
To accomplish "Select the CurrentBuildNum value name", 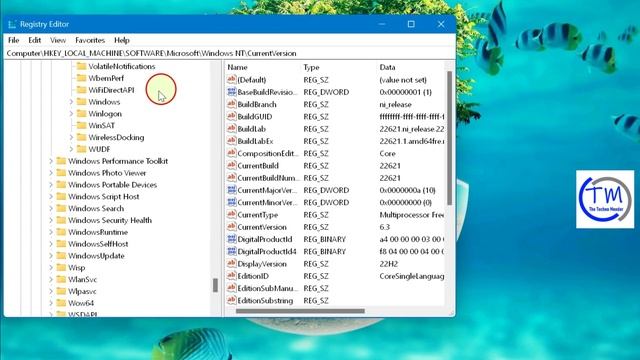I will [268, 178].
